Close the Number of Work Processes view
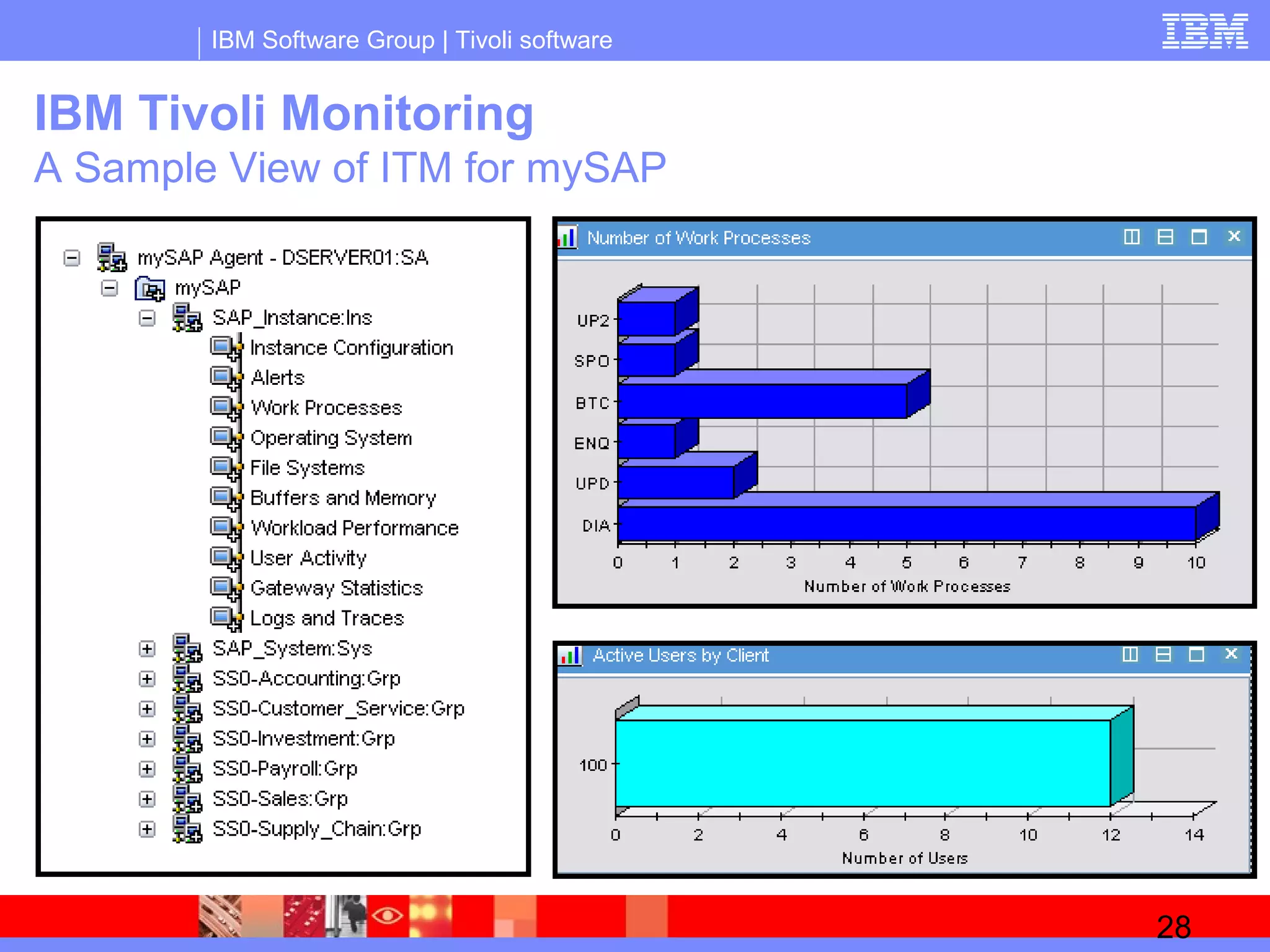 pyautogui.click(x=1234, y=236)
